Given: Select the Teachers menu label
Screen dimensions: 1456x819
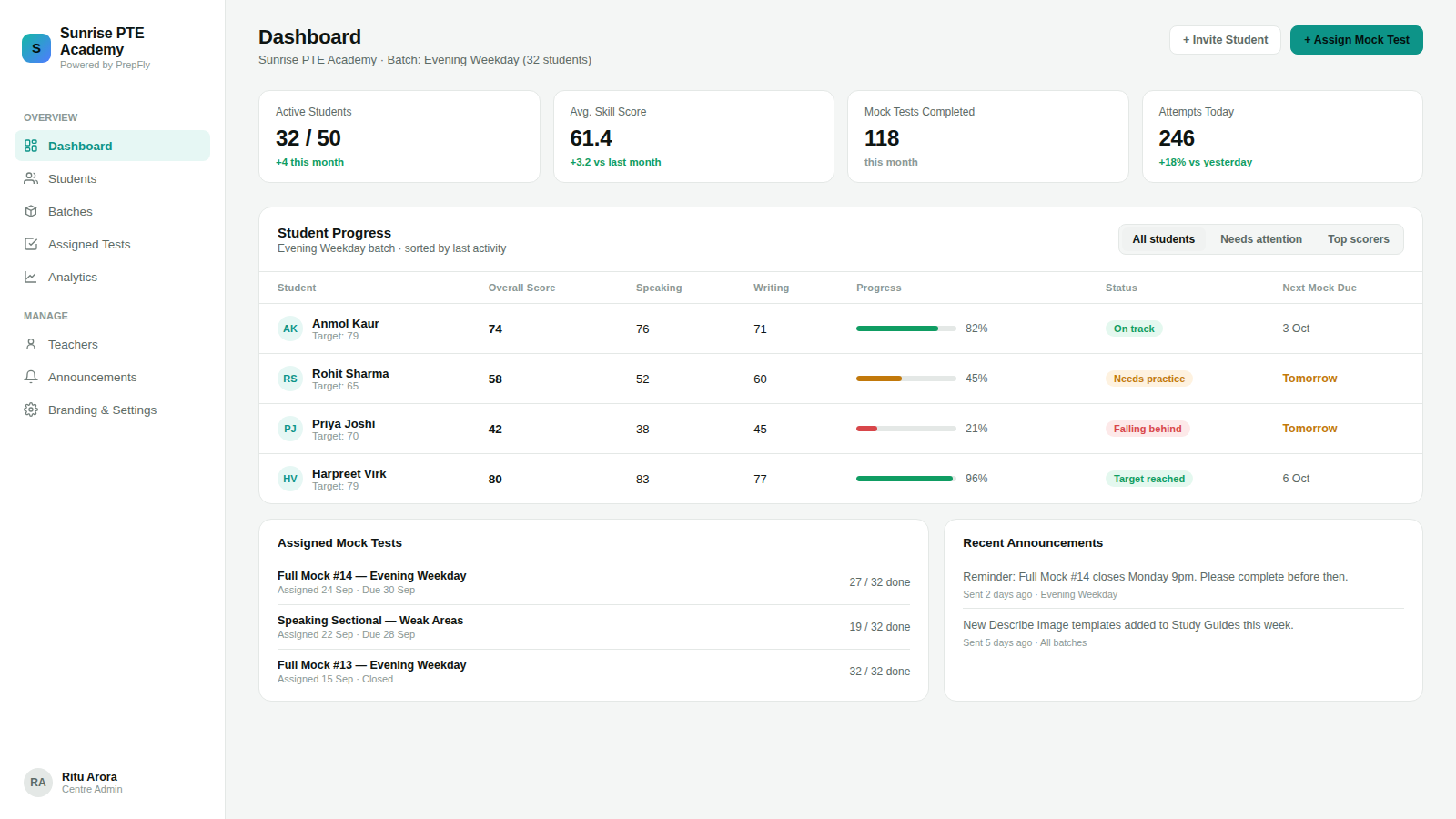Looking at the screenshot, I should pos(73,344).
